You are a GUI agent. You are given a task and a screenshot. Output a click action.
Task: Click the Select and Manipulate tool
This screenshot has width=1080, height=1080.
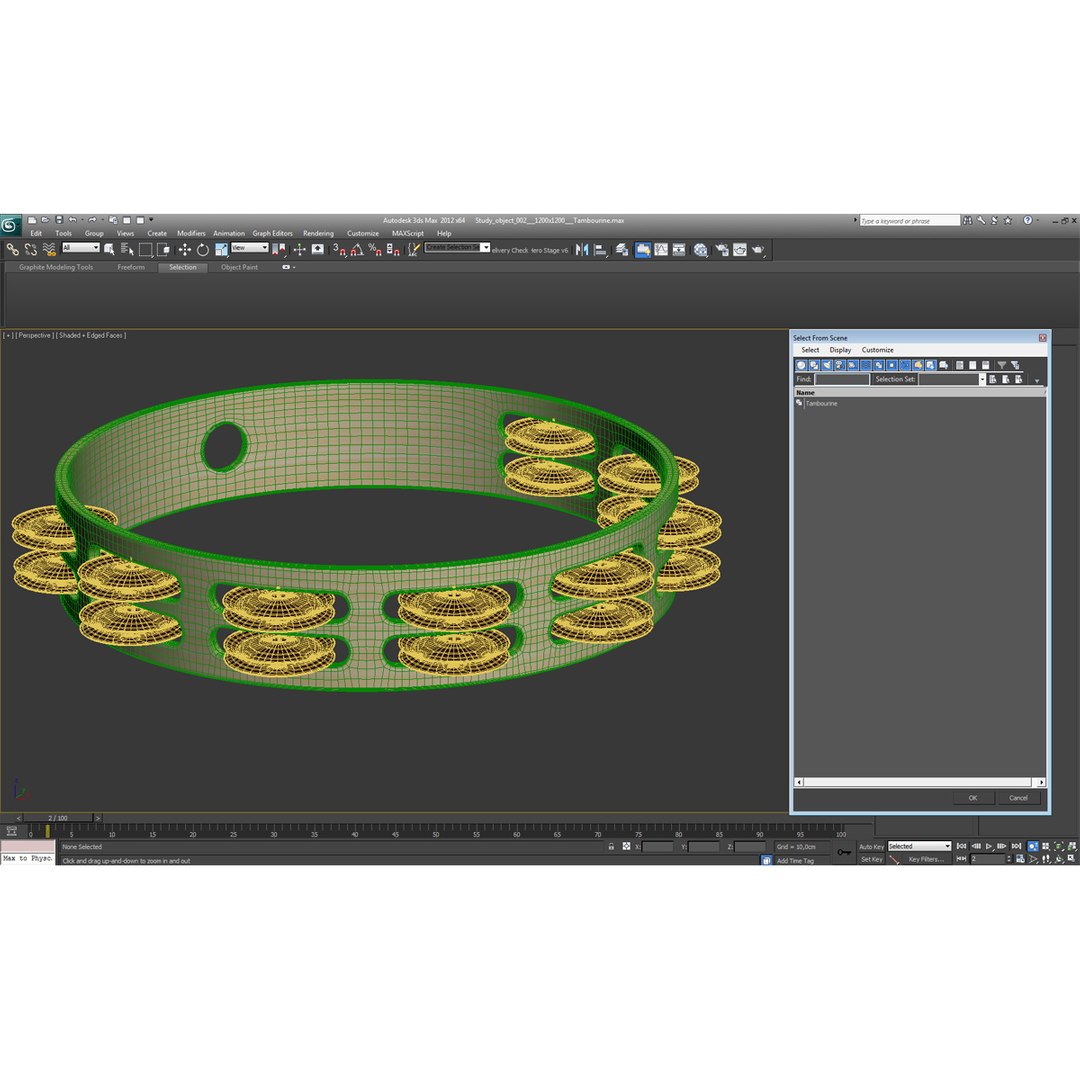click(299, 249)
